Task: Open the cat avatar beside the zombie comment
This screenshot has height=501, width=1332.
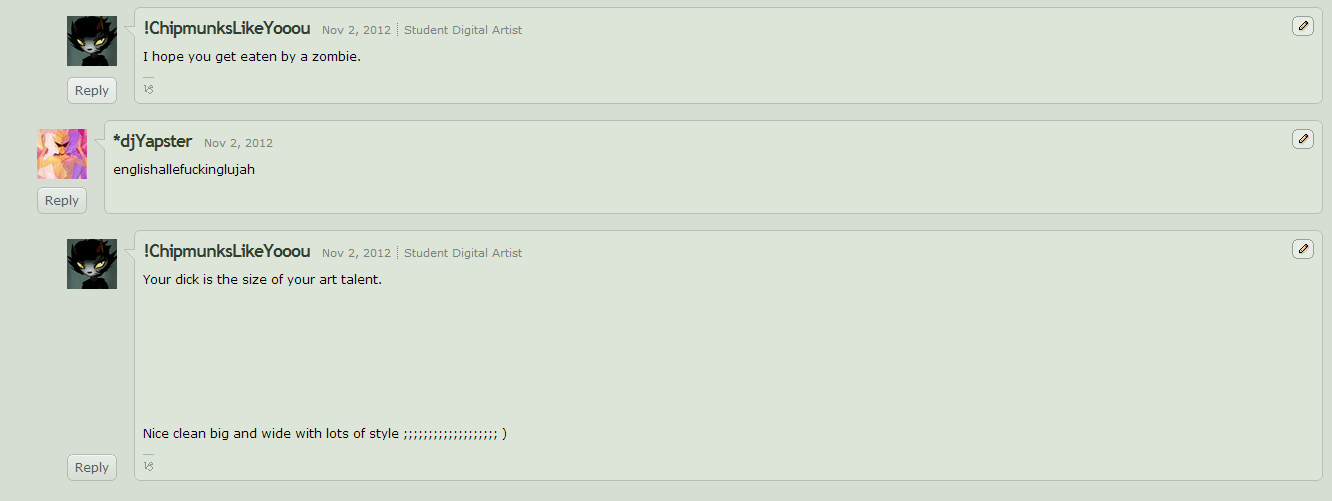Action: (x=92, y=41)
